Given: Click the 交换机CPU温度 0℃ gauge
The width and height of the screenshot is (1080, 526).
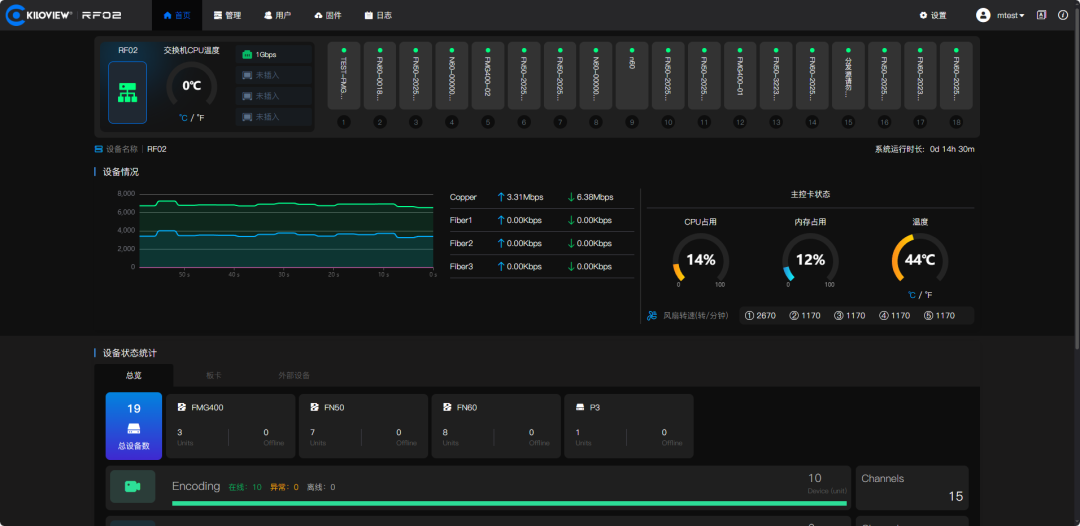Looking at the screenshot, I should (x=191, y=86).
